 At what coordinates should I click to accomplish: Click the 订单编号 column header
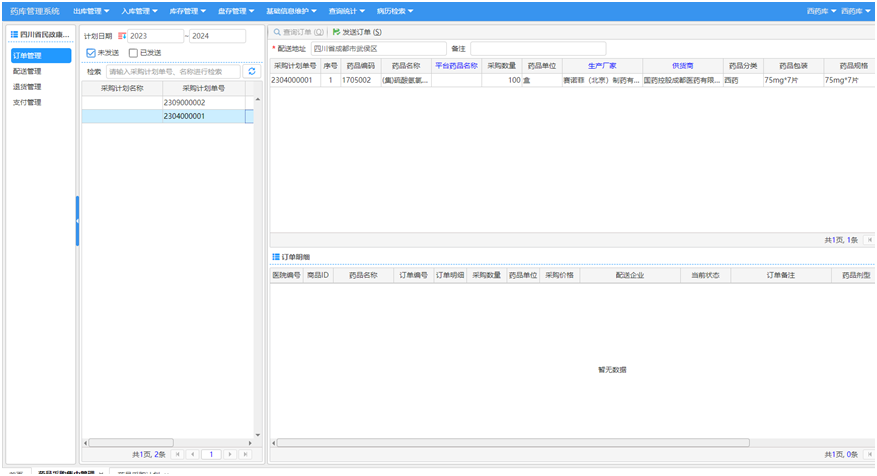point(413,275)
